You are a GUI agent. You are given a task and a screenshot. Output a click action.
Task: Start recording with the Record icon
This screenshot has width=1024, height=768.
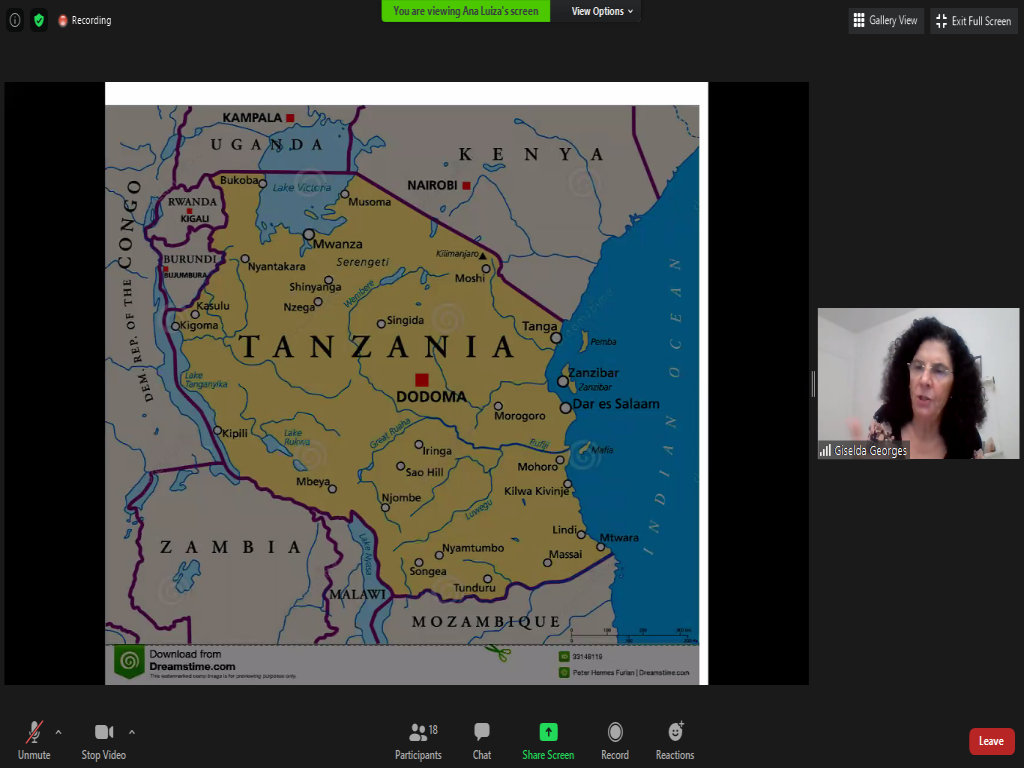pyautogui.click(x=615, y=740)
